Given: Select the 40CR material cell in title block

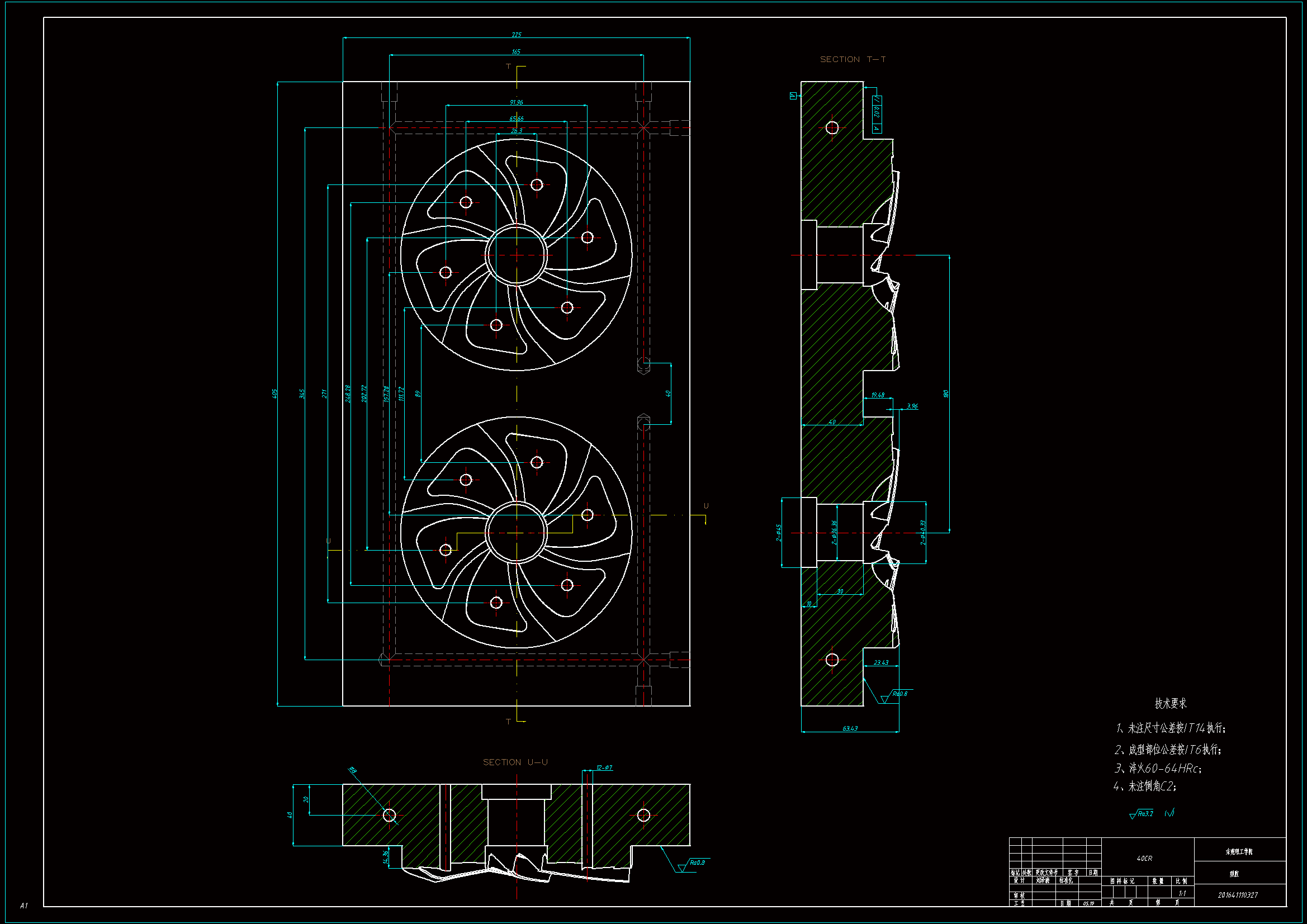Looking at the screenshot, I should (1144, 859).
